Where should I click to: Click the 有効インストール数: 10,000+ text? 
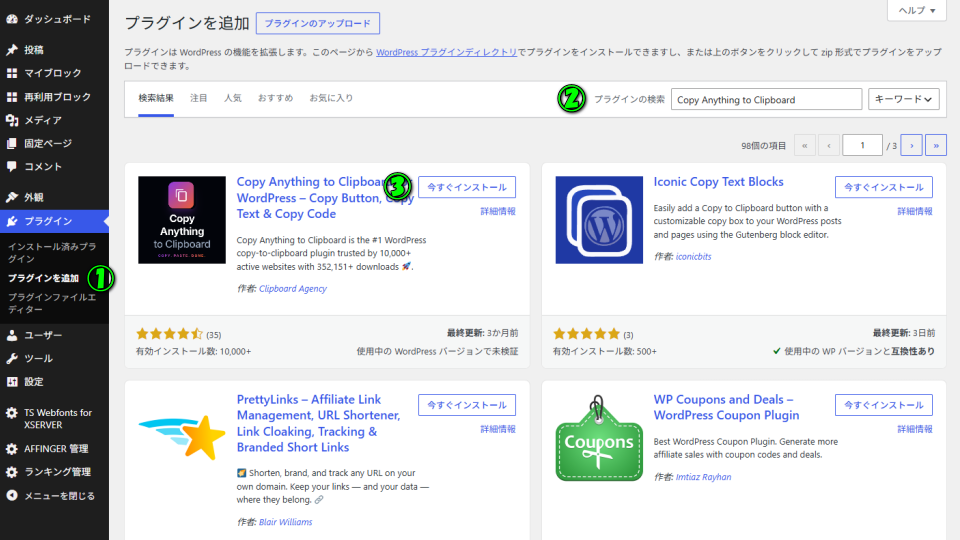[193, 351]
